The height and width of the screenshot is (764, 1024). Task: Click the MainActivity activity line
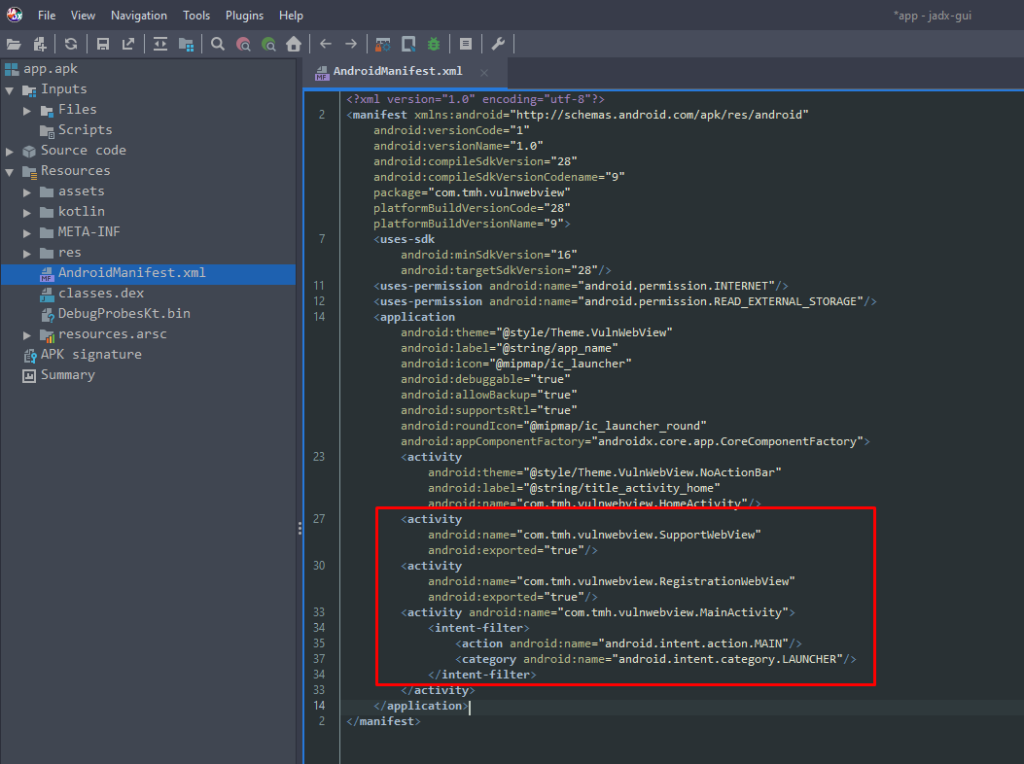(x=598, y=613)
